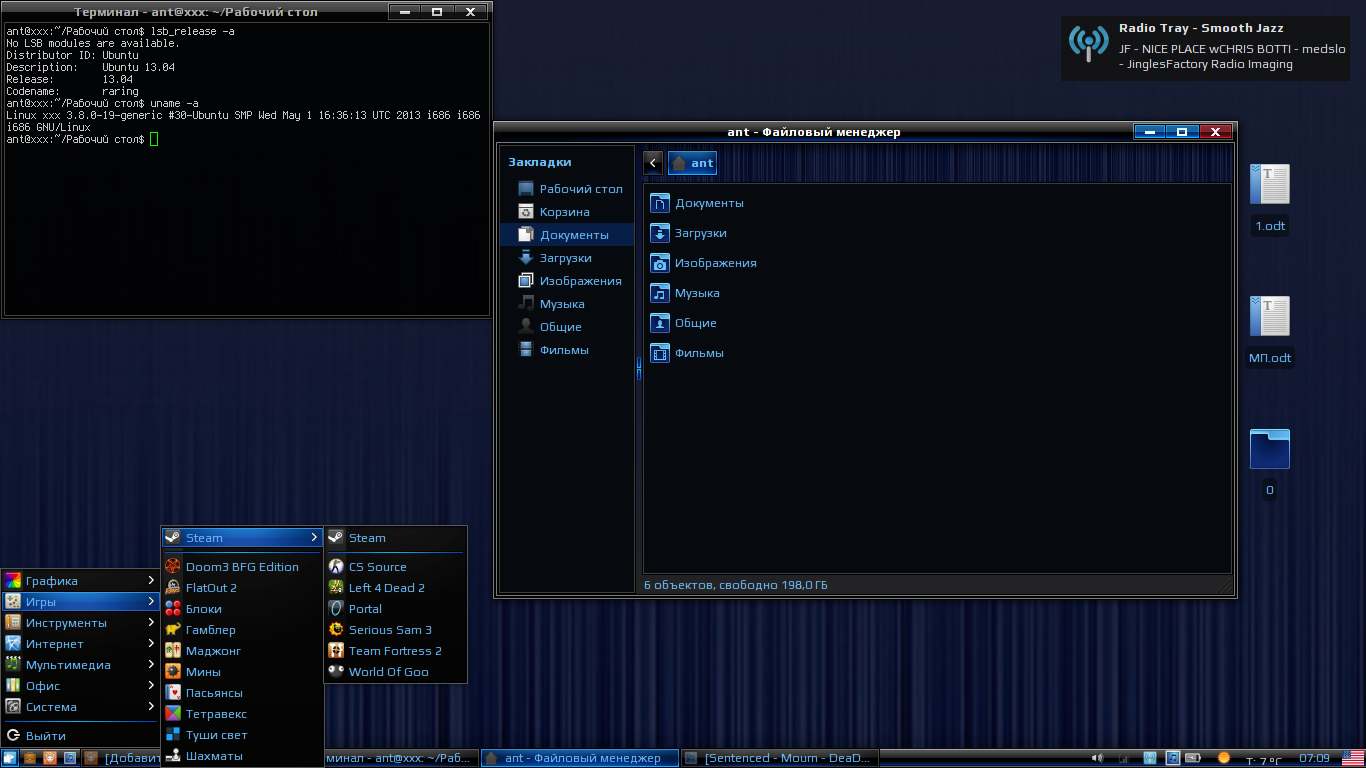Open Рабочий стол bookmark in file manager
Image resolution: width=1366 pixels, height=768 pixels.
tap(567, 189)
